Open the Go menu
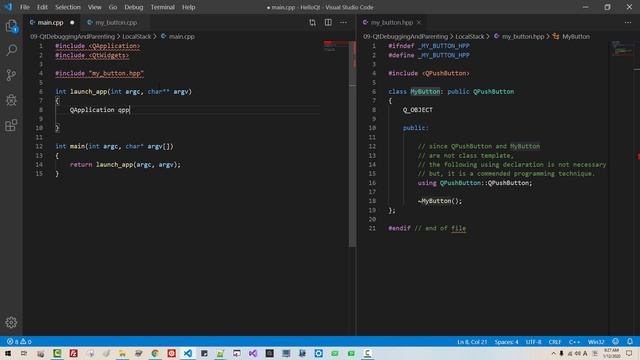 [x=113, y=7]
